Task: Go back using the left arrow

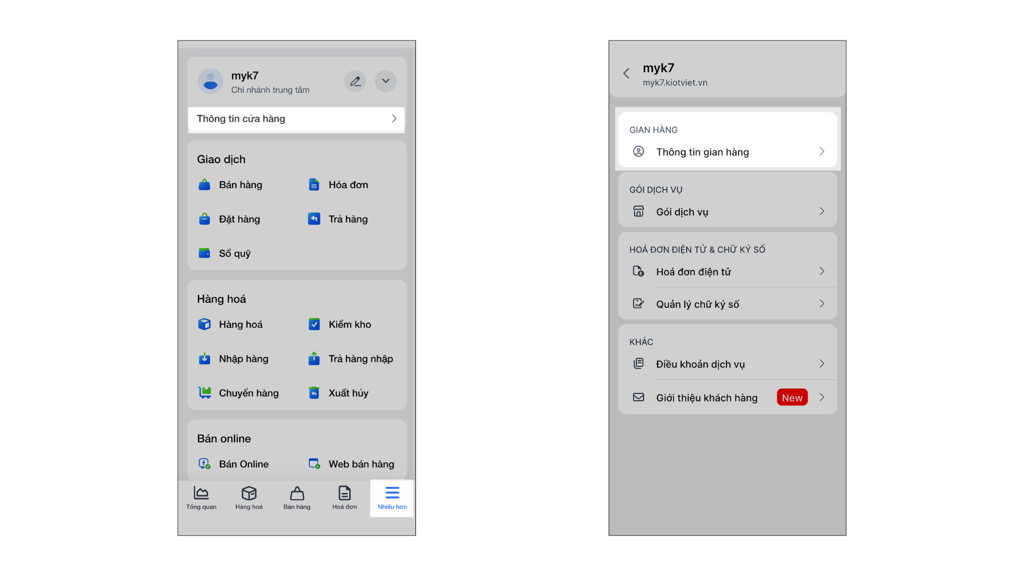Action: click(x=627, y=73)
